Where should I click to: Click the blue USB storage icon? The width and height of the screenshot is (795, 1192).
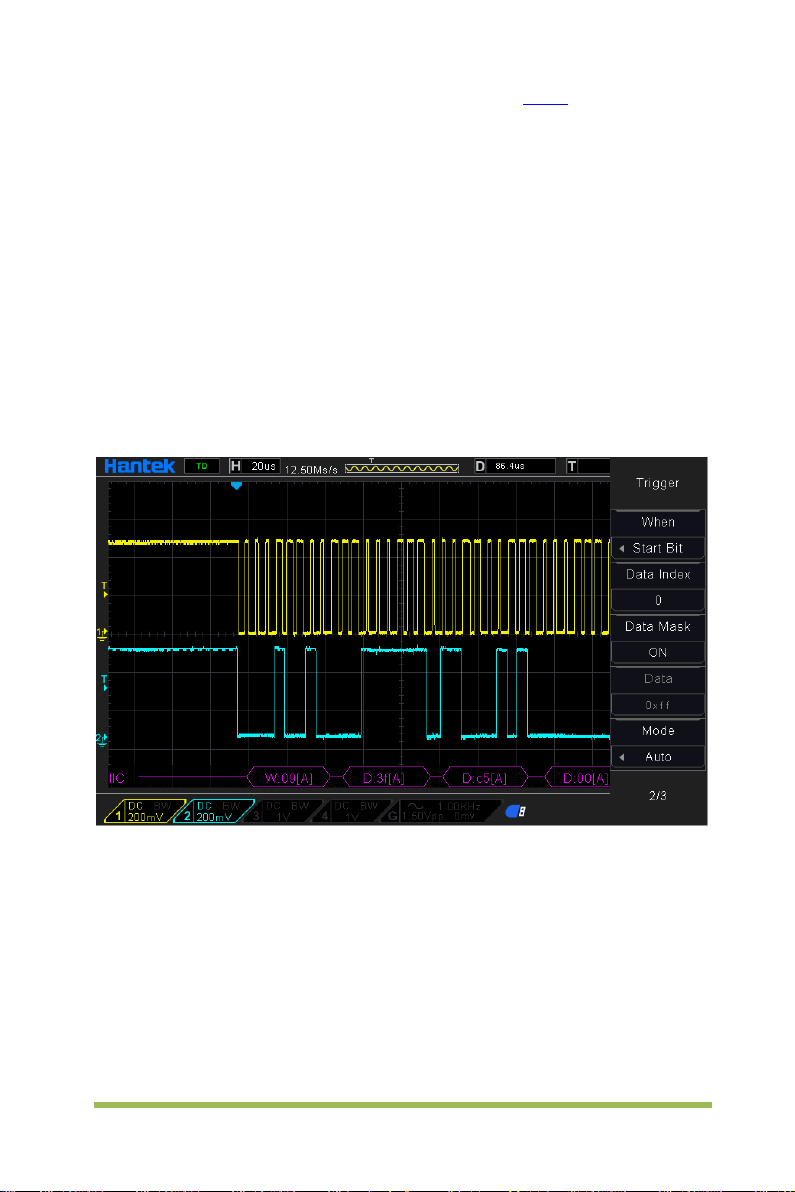click(x=515, y=811)
